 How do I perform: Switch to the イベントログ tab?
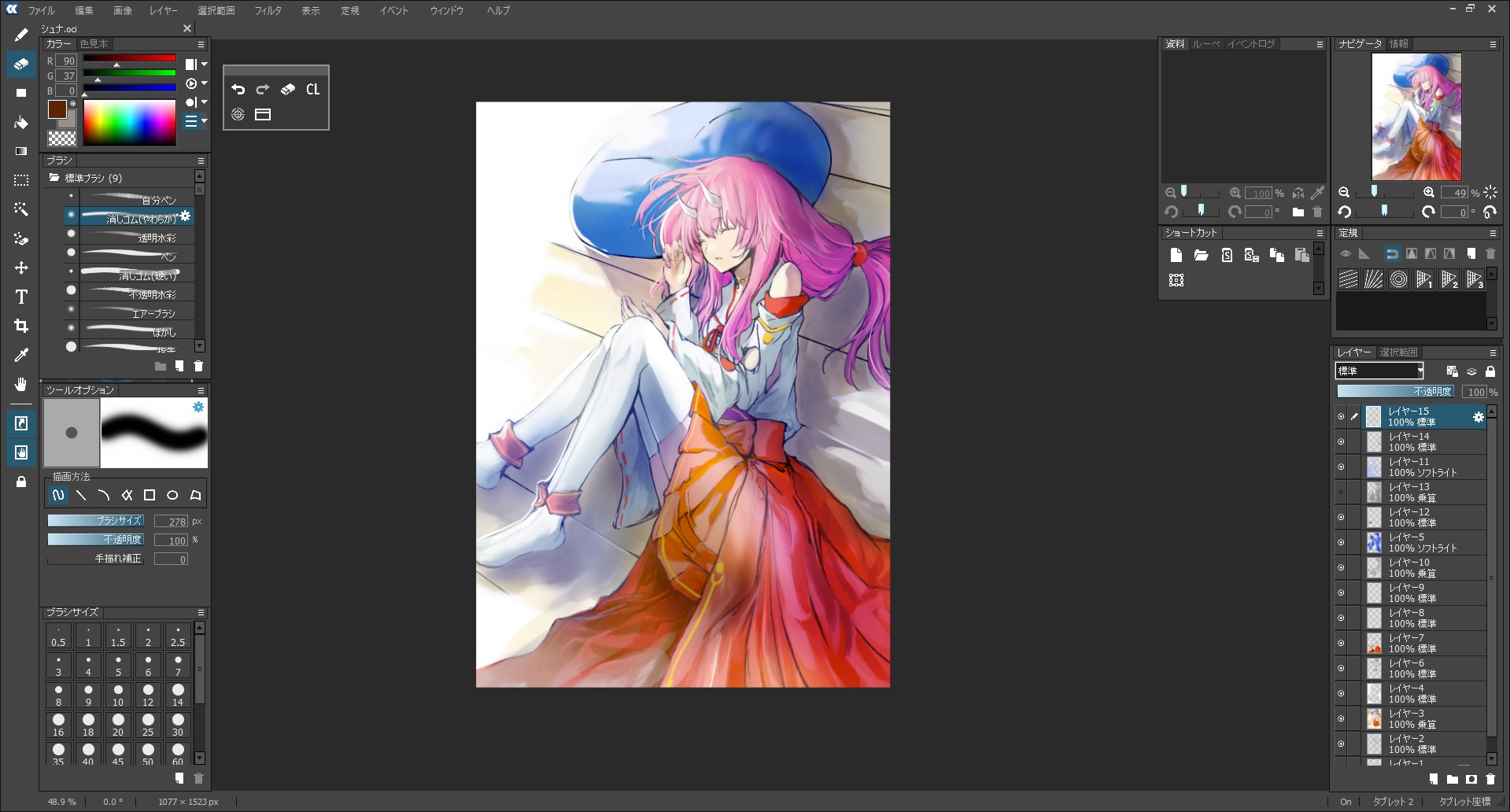tap(1251, 44)
